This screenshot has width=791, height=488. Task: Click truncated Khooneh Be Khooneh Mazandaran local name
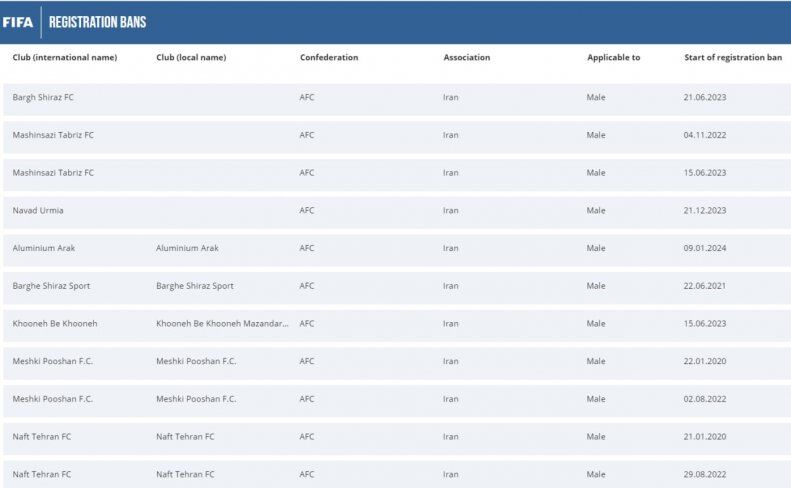point(222,324)
